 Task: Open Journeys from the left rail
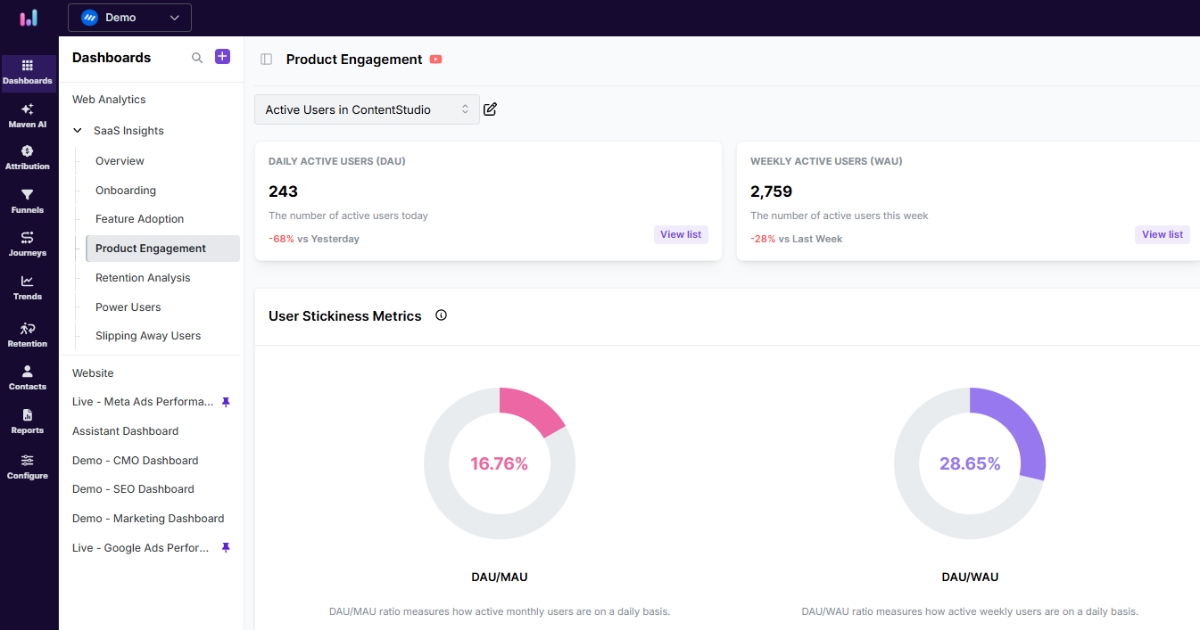coord(28,244)
